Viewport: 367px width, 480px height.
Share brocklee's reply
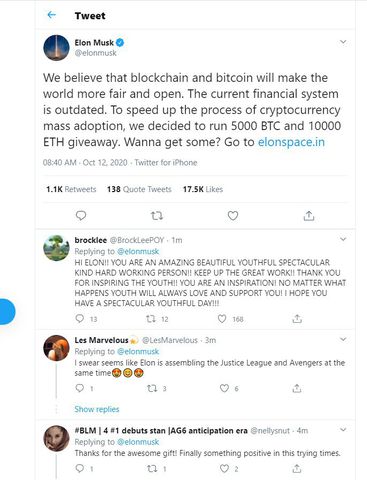(297, 319)
